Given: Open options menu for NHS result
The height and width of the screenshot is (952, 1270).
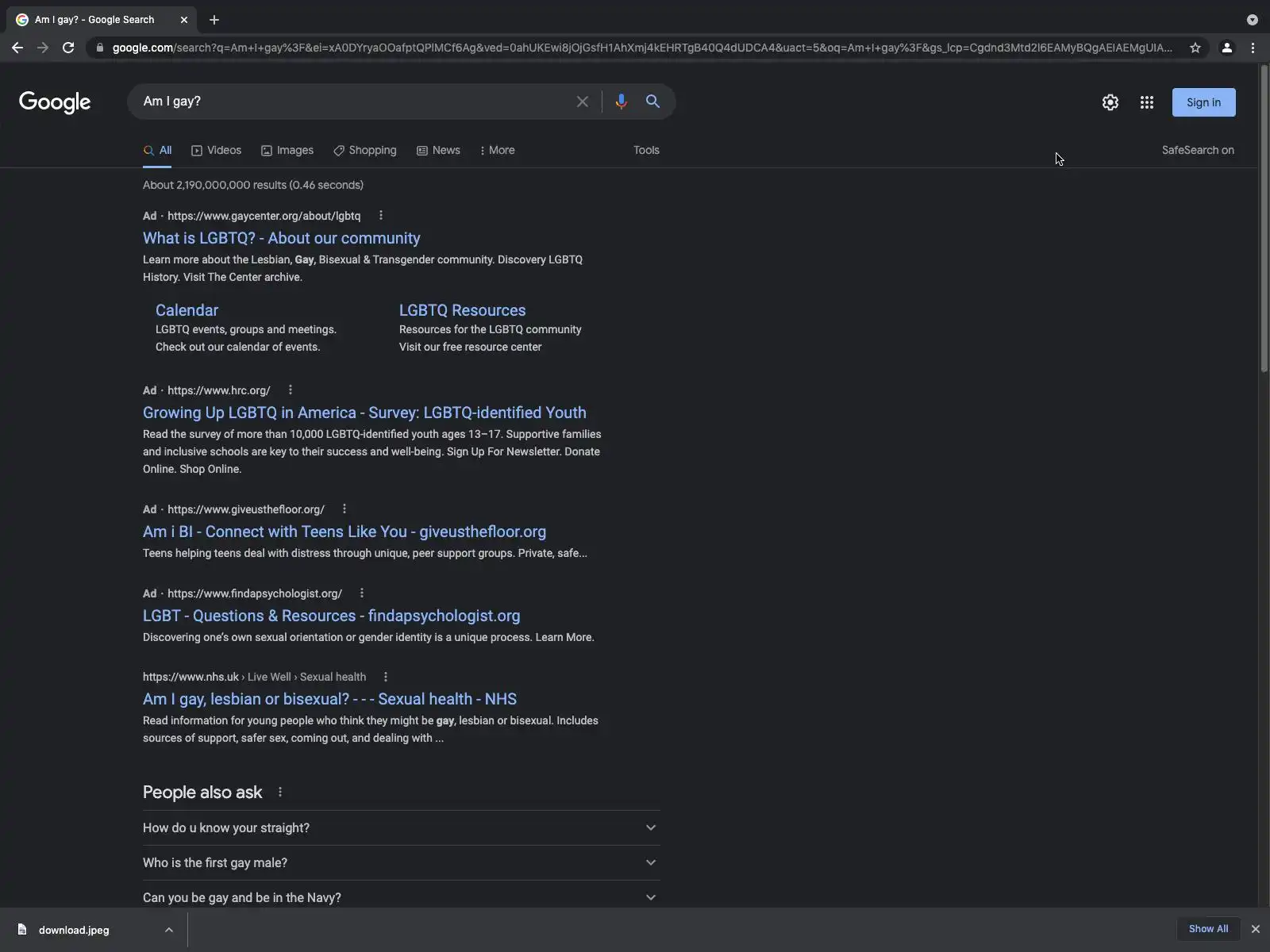Looking at the screenshot, I should (x=386, y=677).
